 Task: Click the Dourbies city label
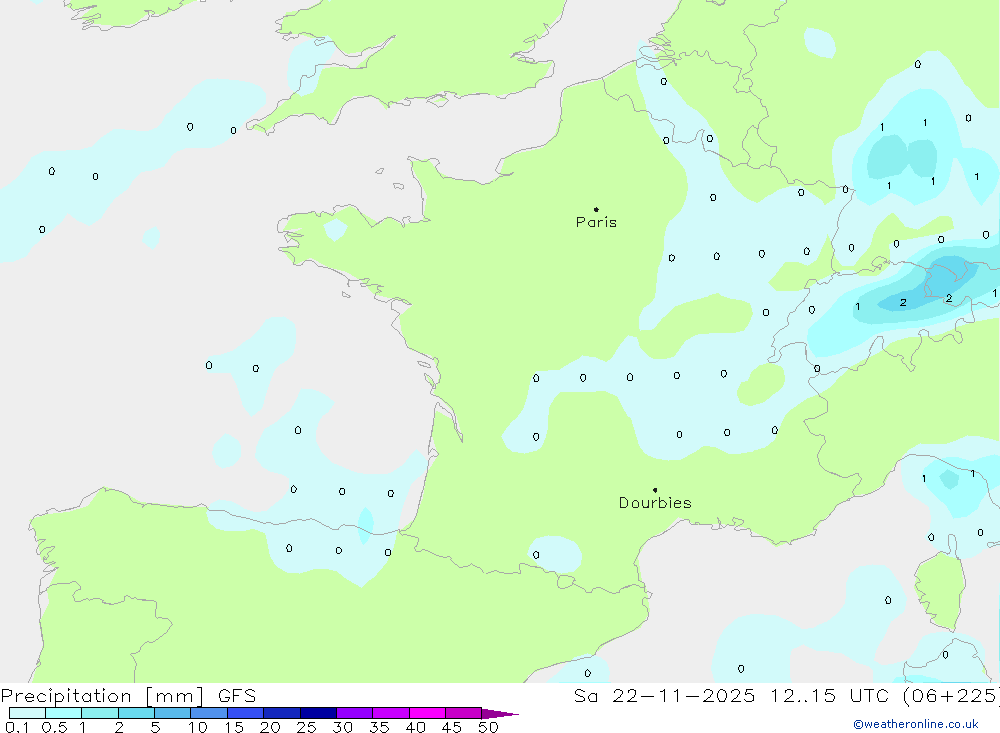655,503
